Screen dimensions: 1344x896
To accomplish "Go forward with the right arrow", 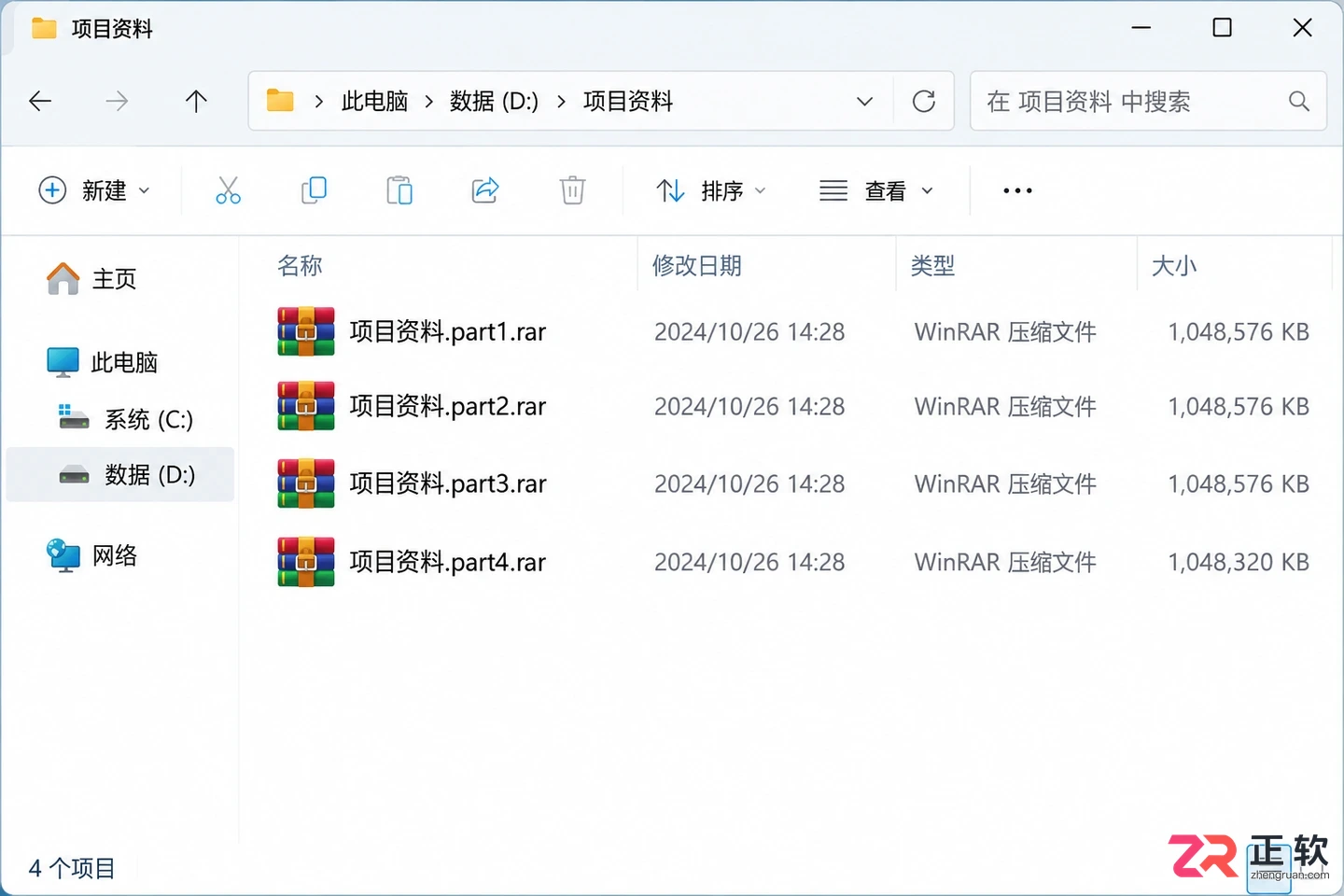I will pos(117,101).
